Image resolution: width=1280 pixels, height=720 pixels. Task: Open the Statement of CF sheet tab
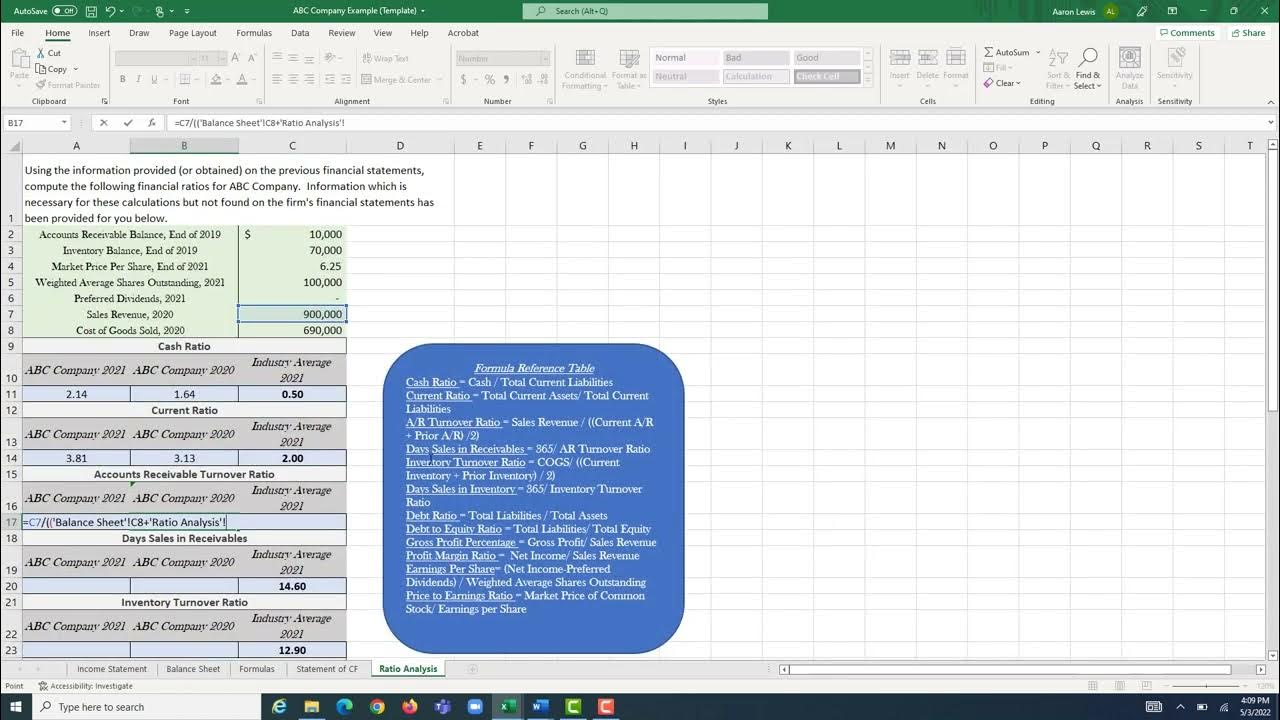click(327, 669)
